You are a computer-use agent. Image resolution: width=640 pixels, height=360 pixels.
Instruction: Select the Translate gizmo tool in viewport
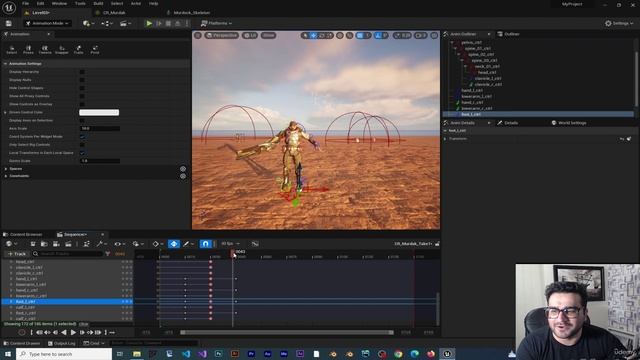pyautogui.click(x=313, y=36)
